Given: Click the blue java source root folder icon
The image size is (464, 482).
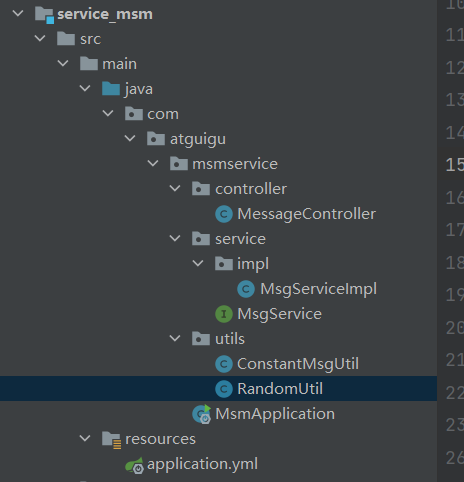Looking at the screenshot, I should (111, 89).
